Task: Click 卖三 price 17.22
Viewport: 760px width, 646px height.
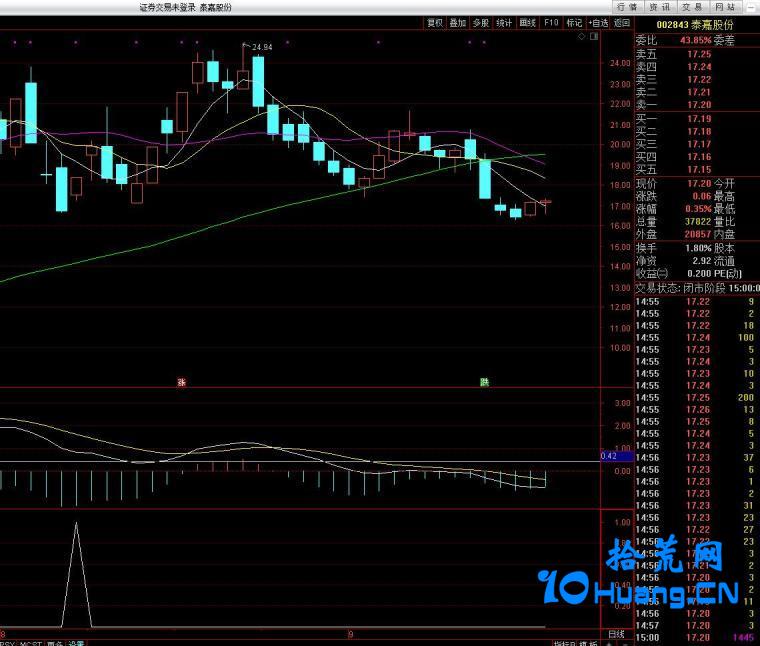Action: [699, 79]
